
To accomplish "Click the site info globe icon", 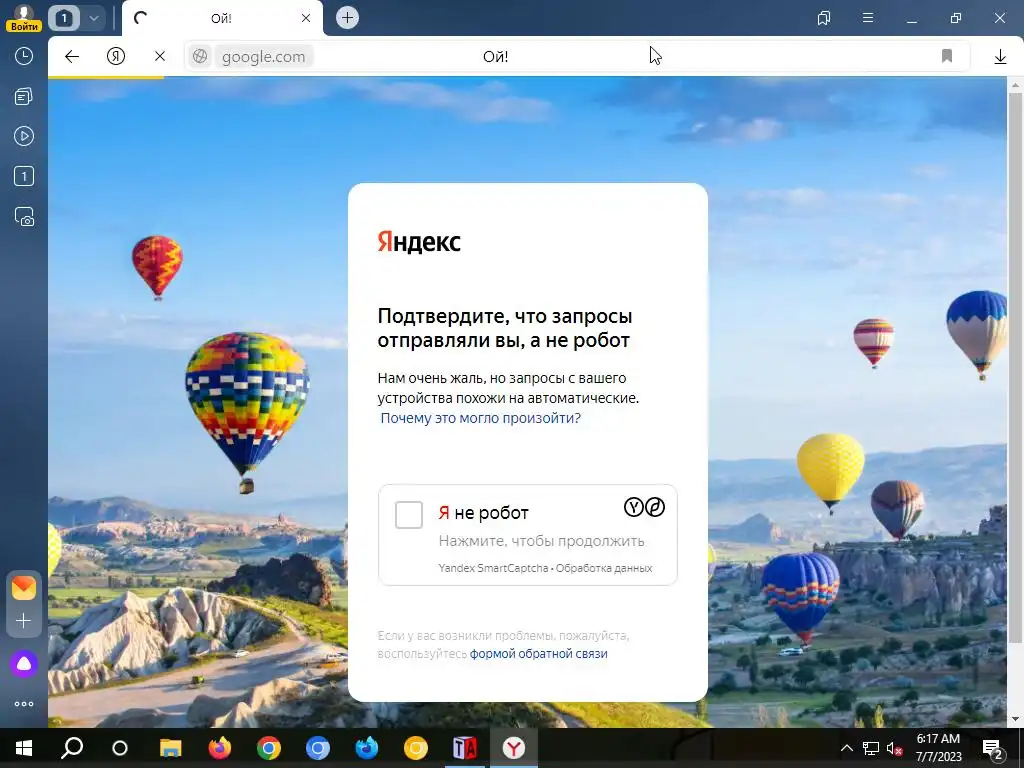I will click(x=200, y=57).
